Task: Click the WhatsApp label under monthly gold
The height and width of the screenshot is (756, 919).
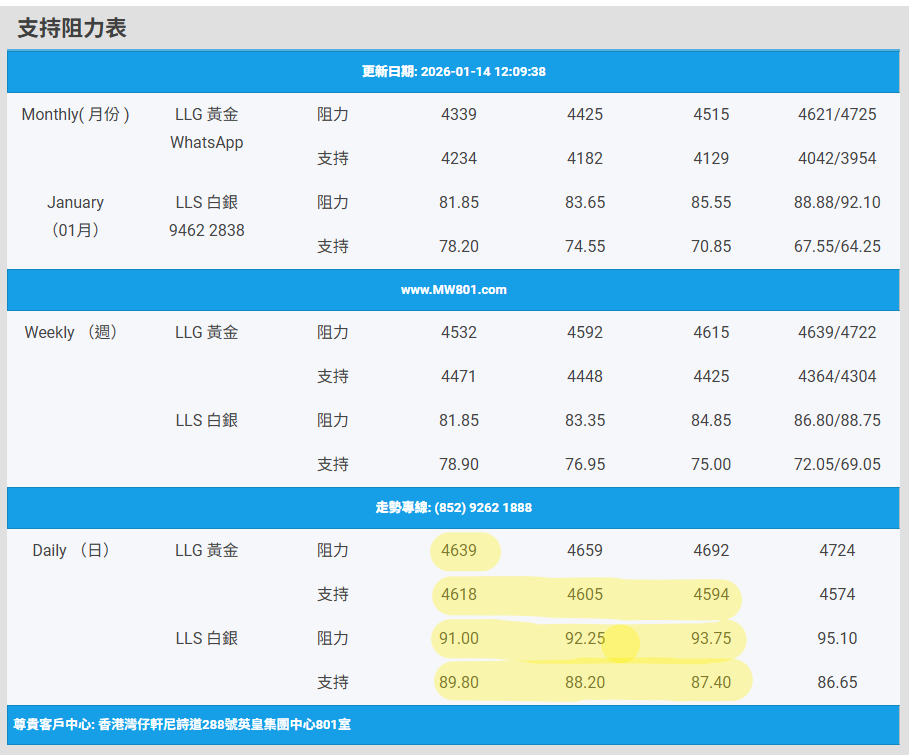Action: pos(207,143)
